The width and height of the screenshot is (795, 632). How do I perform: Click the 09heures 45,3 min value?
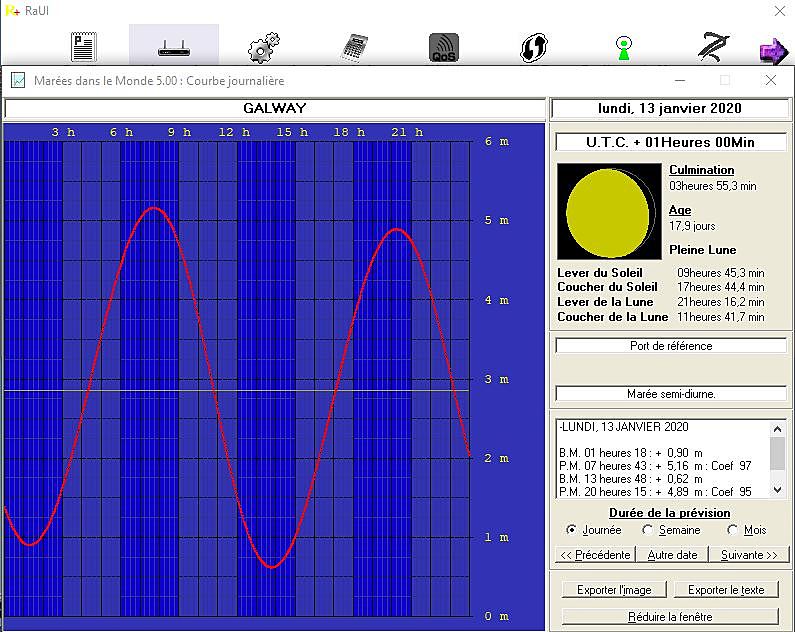pos(720,273)
